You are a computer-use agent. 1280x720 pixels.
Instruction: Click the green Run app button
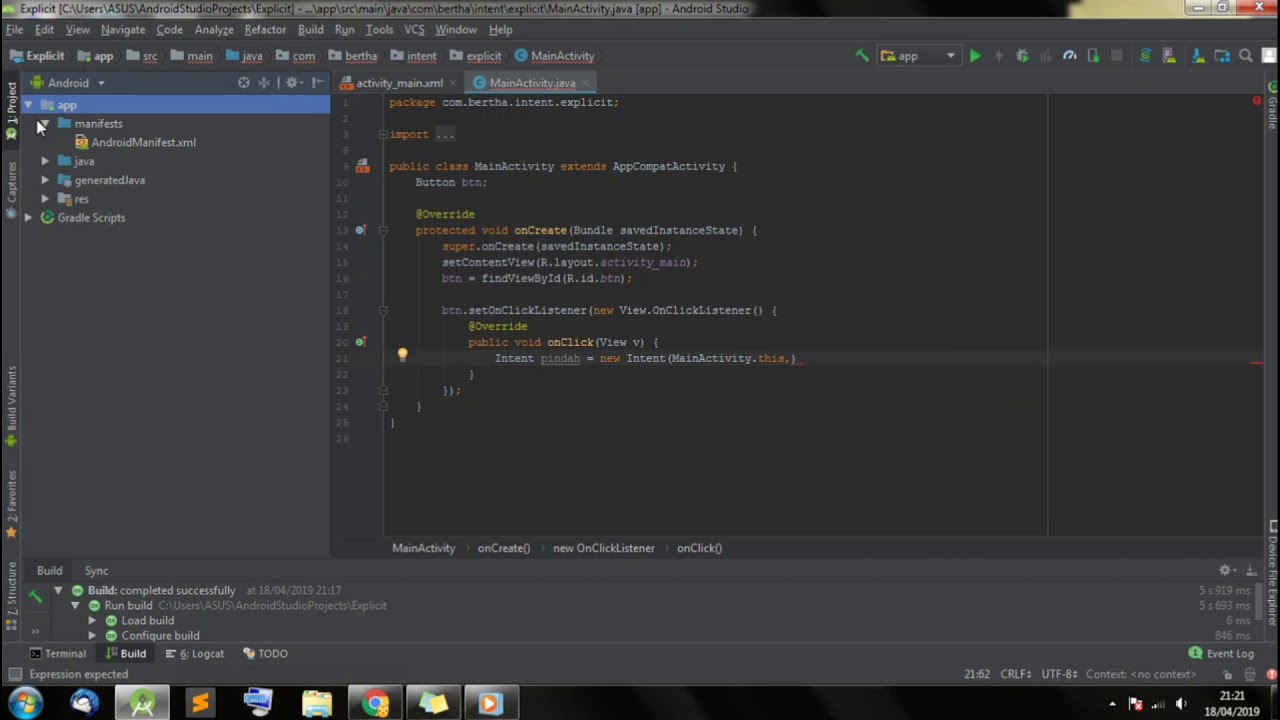click(975, 56)
